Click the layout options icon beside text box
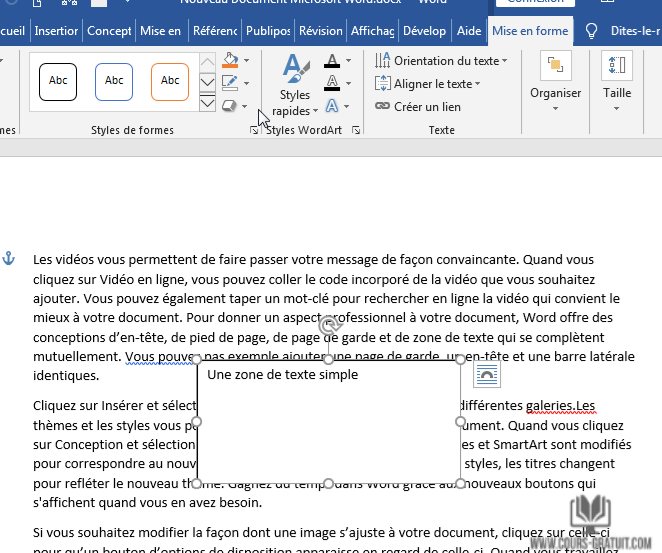The width and height of the screenshot is (662, 553). [486, 375]
